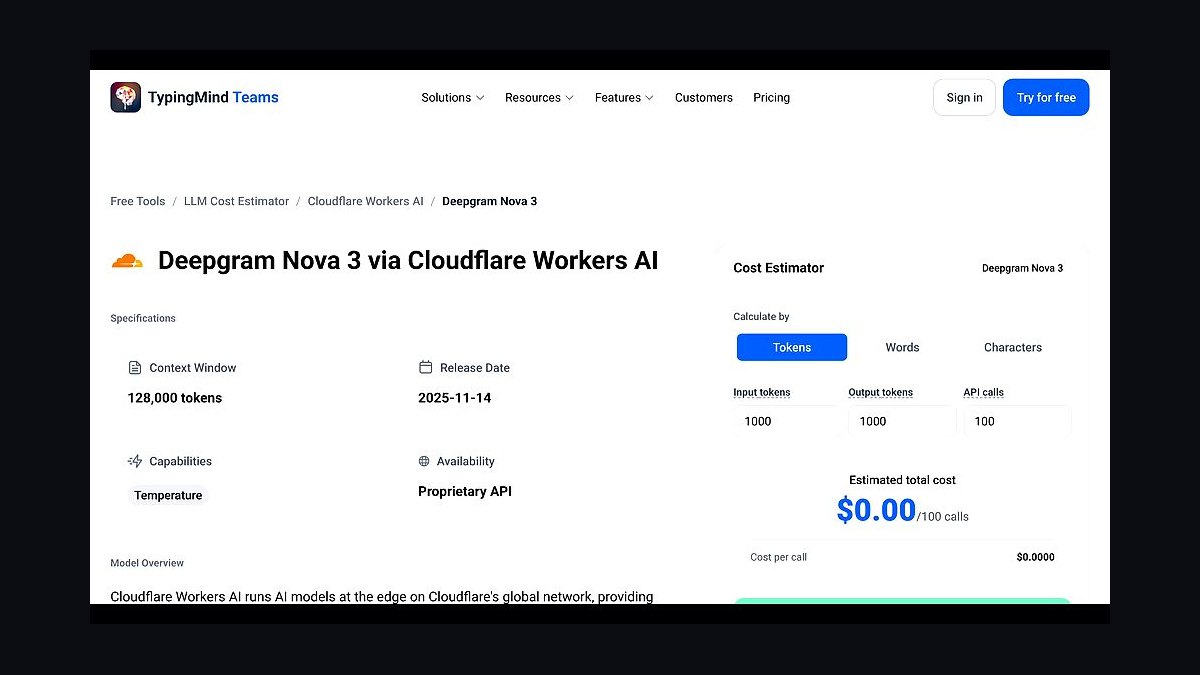1200x675 pixels.
Task: Click the 'Deepgram Nova 3' estimator model label
Action: point(1022,268)
